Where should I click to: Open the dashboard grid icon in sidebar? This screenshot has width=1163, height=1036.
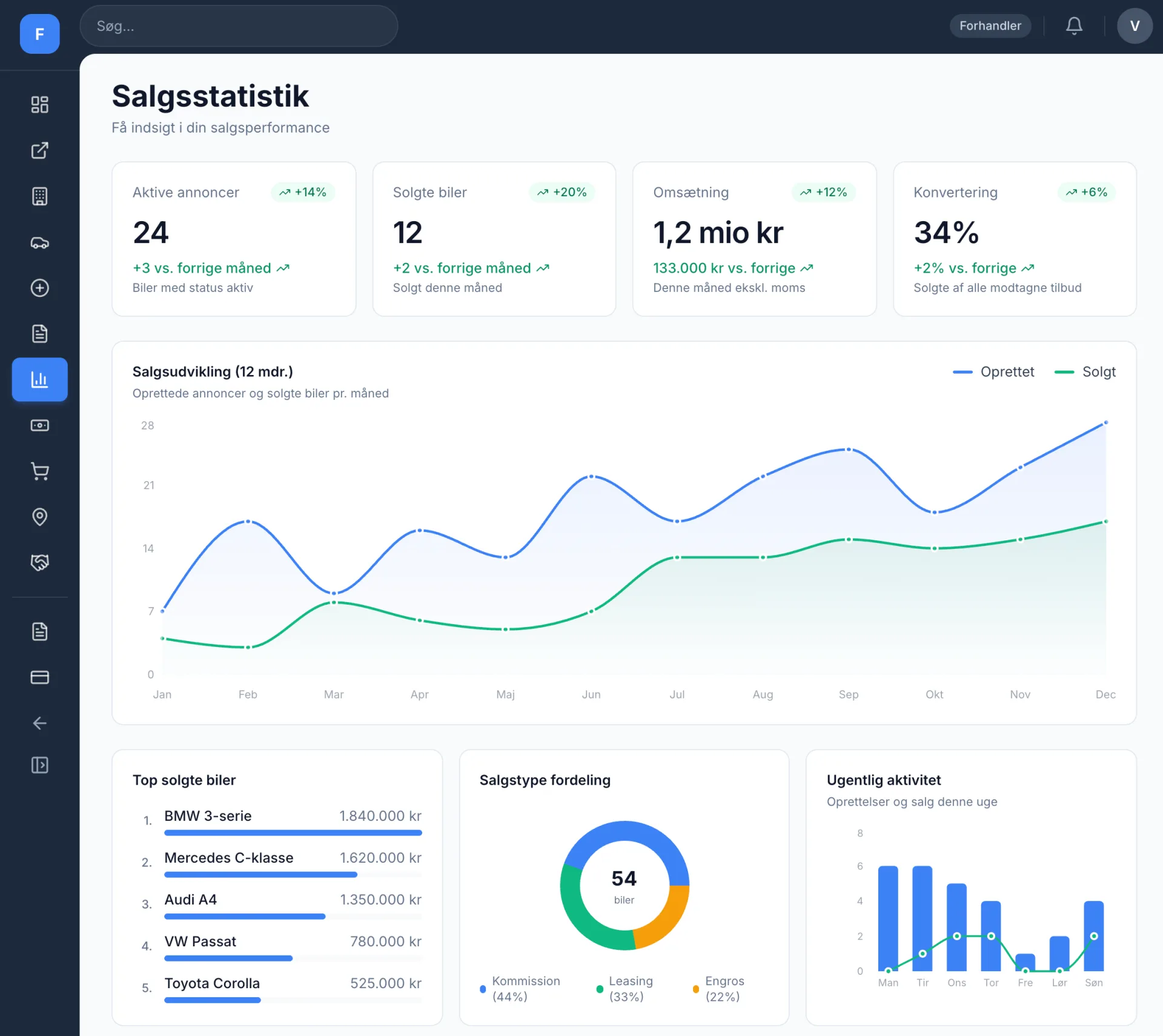[39, 105]
